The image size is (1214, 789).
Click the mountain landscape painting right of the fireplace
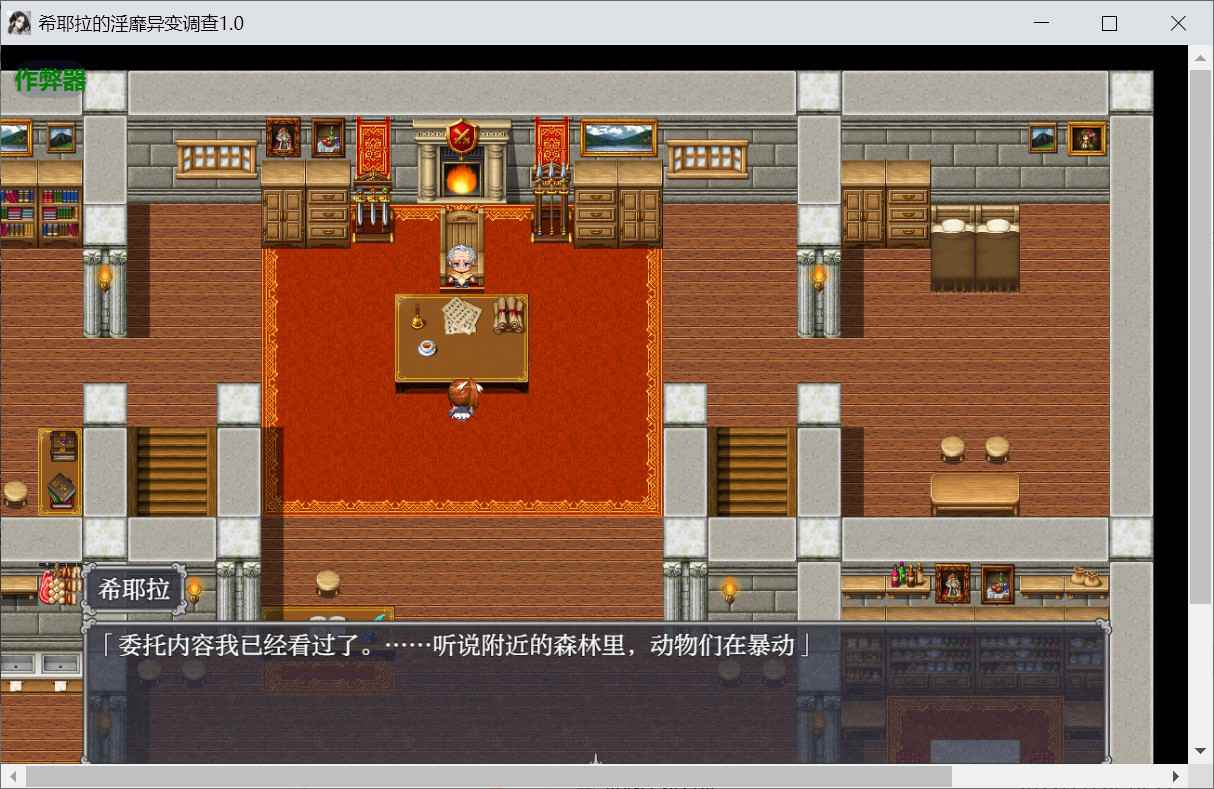click(x=619, y=138)
